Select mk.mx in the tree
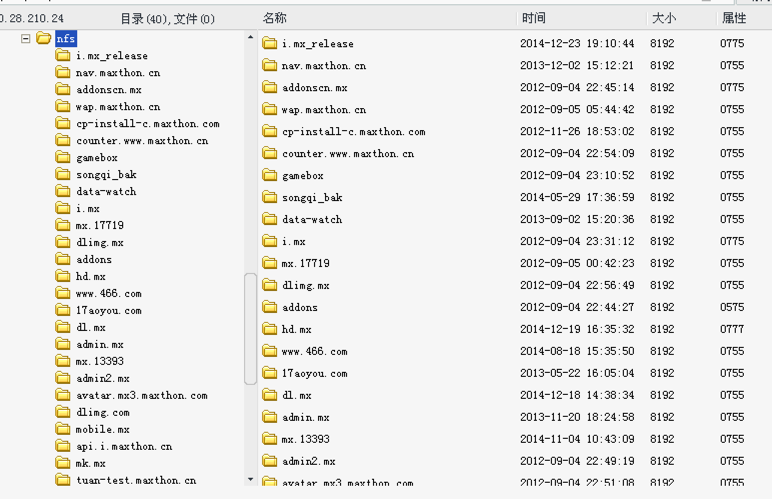This screenshot has height=499, width=772. (x=91, y=463)
